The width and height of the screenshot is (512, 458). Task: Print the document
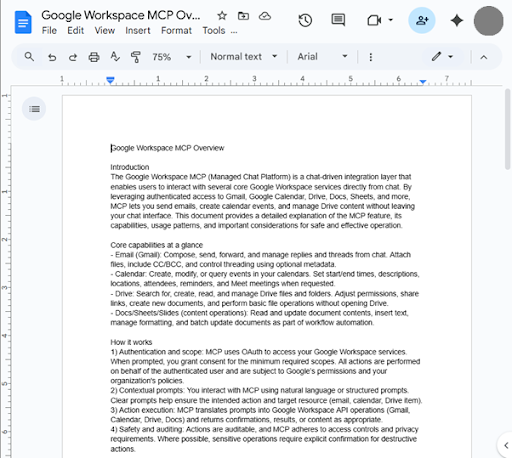point(94,57)
